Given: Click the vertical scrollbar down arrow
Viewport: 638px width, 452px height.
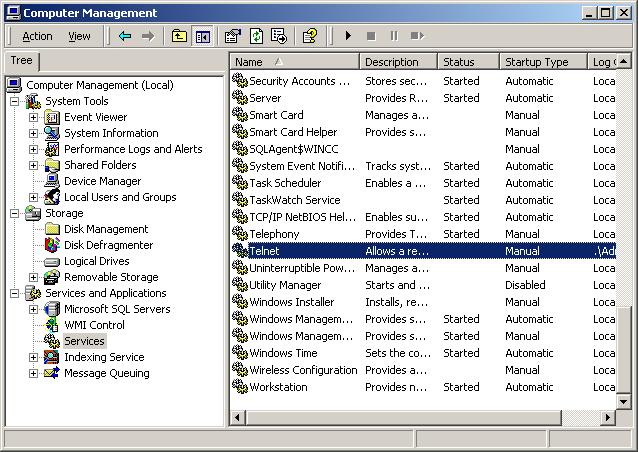Looking at the screenshot, I should tap(623, 402).
